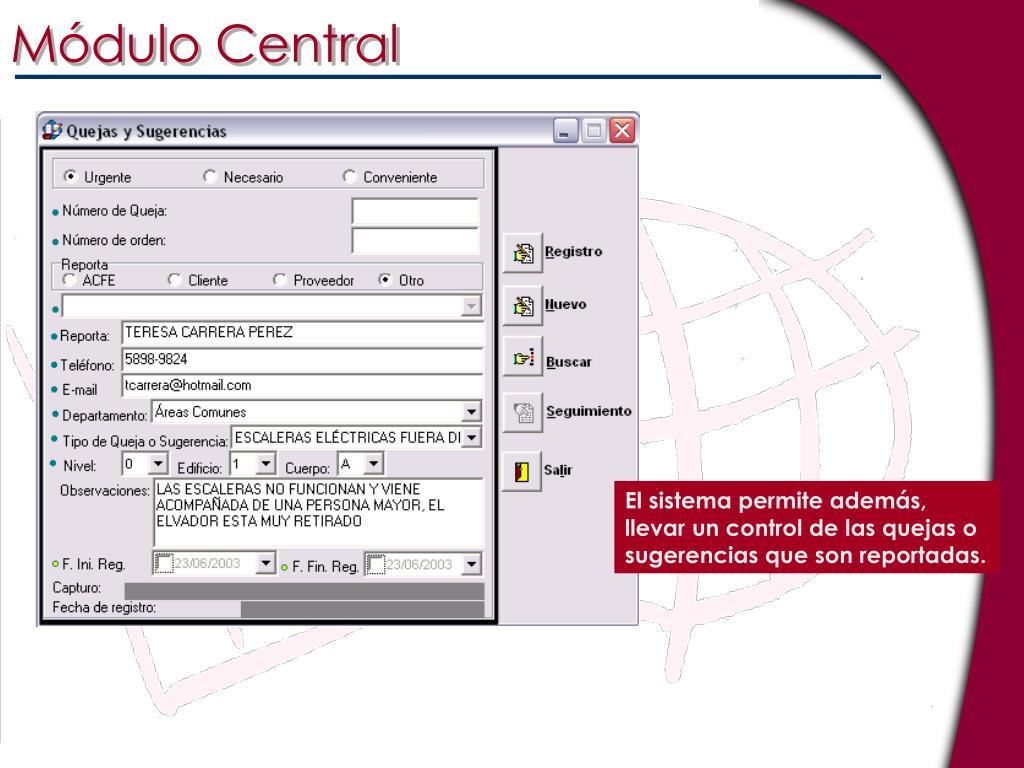Screen dimensions: 1024x768
Task: Click the Quejas y Sugerencias title bar icon
Action: click(52, 130)
